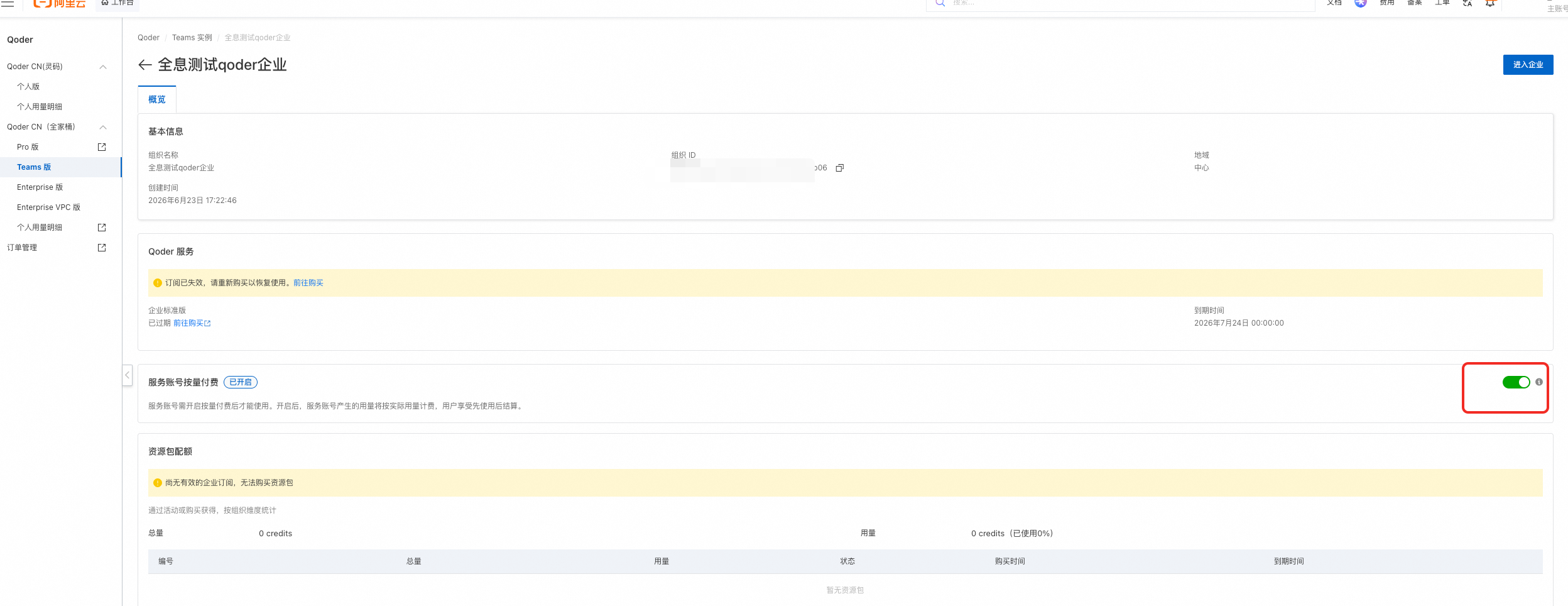
Task: Open 文档 in the top menu
Action: click(x=1334, y=3)
